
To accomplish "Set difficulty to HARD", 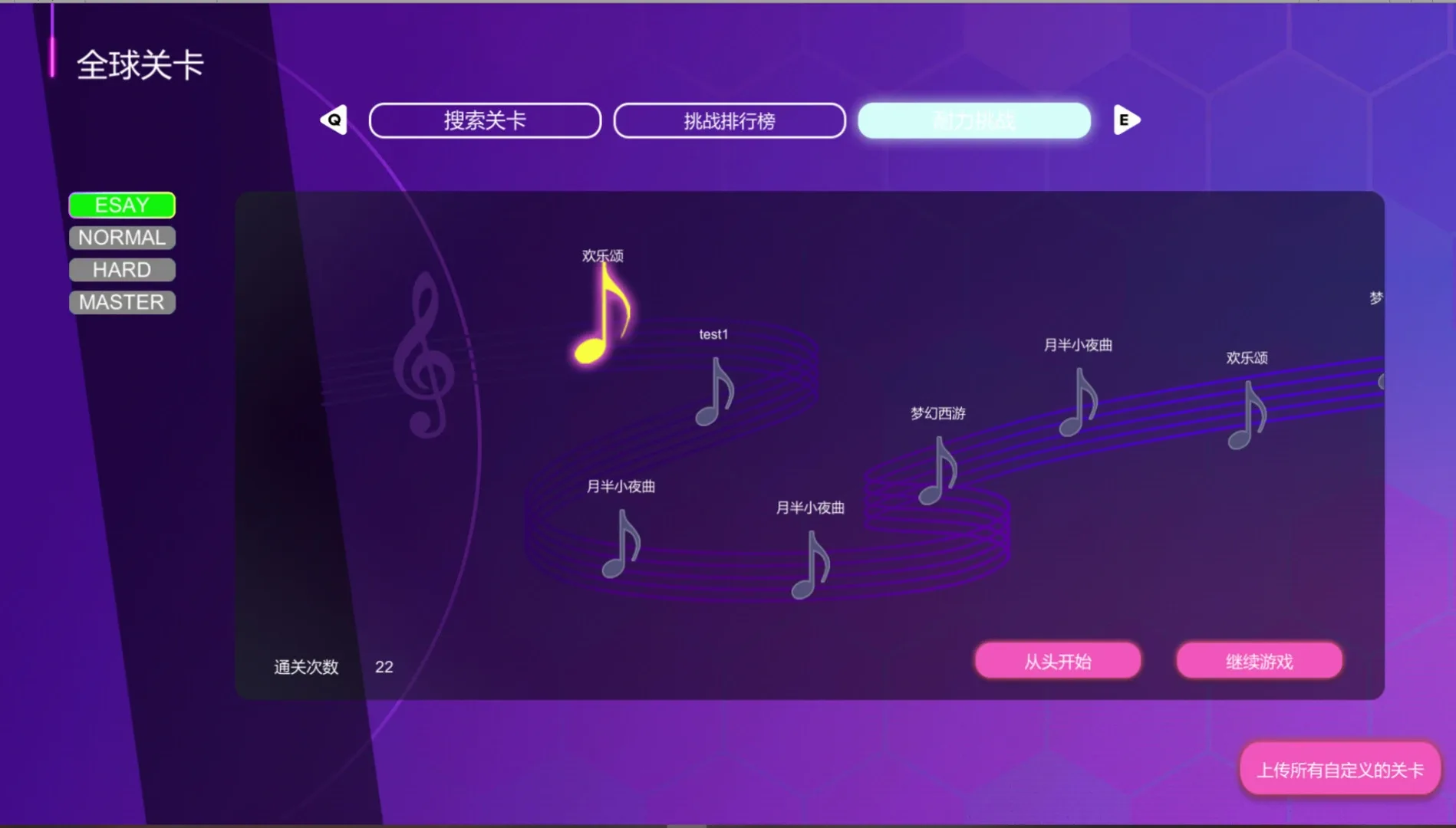I will coord(122,270).
